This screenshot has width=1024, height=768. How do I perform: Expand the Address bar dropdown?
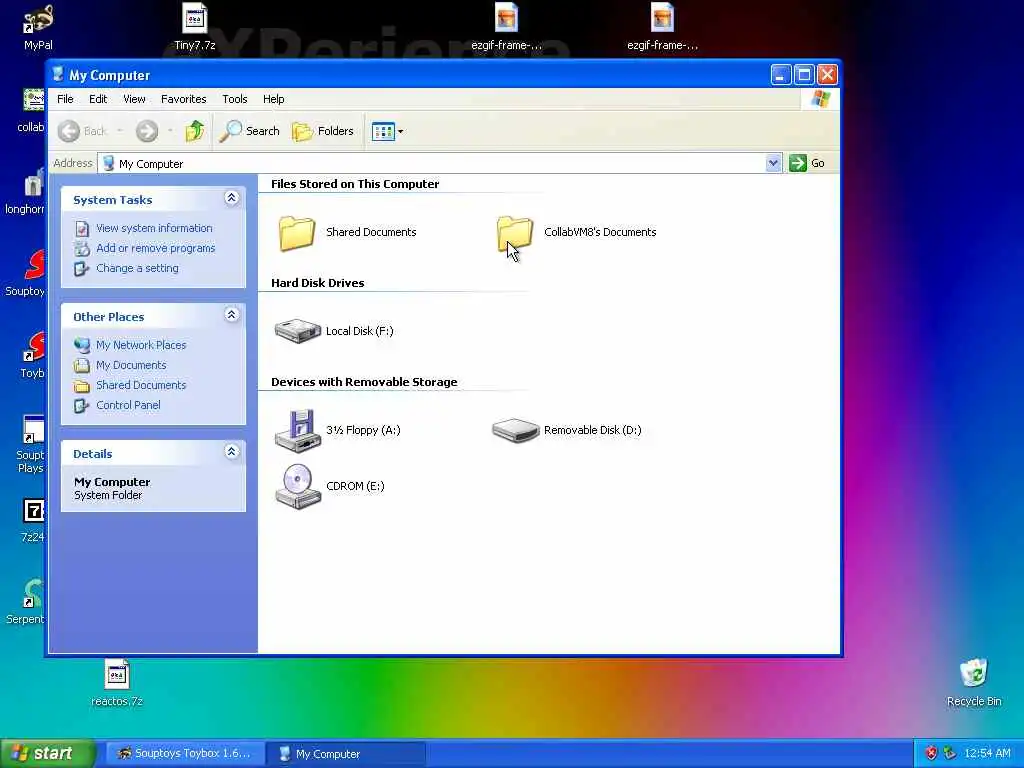(x=773, y=163)
